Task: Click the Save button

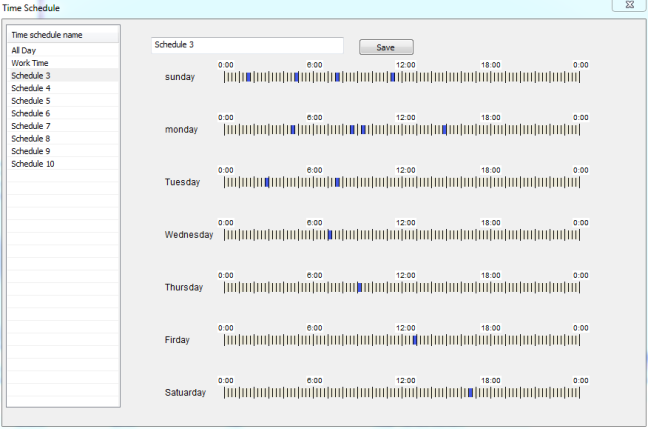Action: tap(386, 47)
